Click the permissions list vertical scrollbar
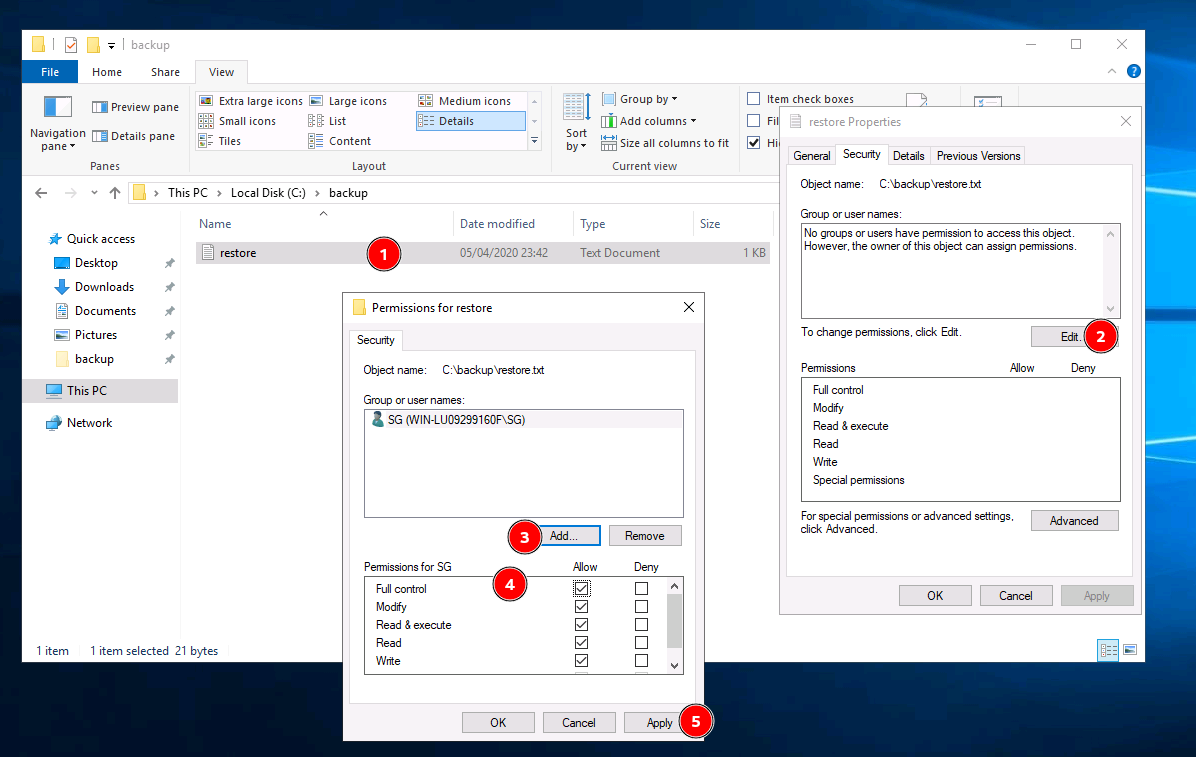This screenshot has height=757, width=1196. coord(674,626)
